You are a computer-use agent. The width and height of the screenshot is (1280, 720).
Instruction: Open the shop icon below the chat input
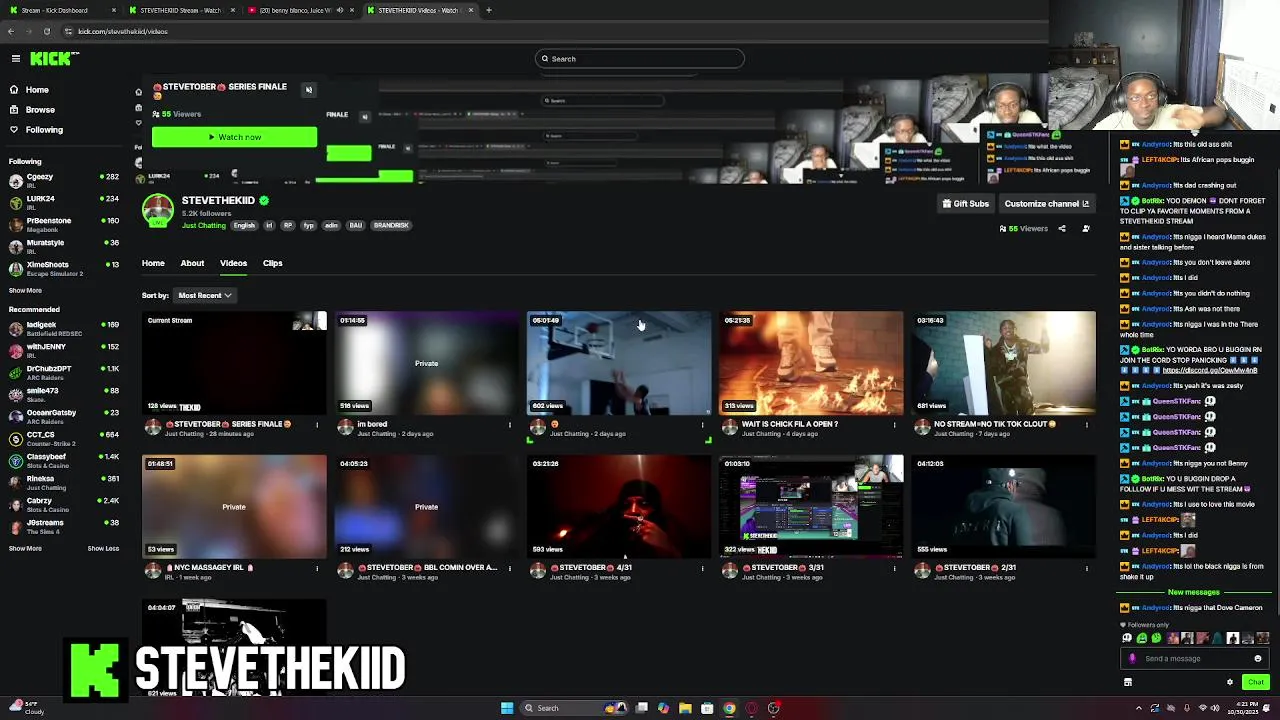coord(1128,683)
